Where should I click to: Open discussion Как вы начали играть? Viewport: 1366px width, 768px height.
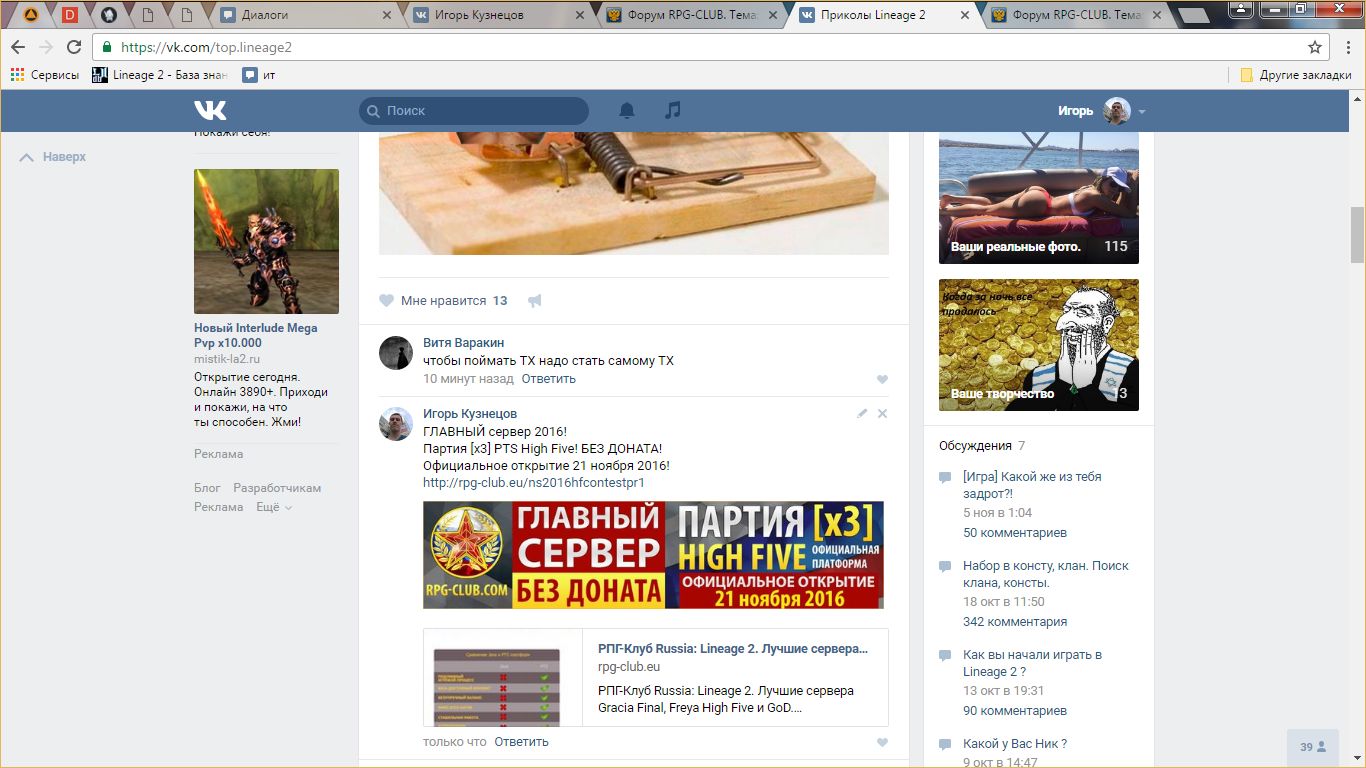(x=1032, y=663)
